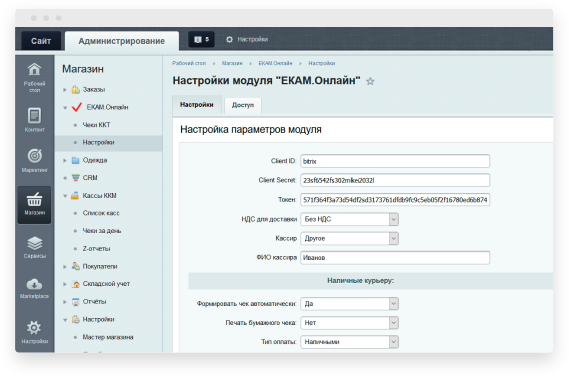
Task: Click into the Токен field
Action: coord(395,200)
